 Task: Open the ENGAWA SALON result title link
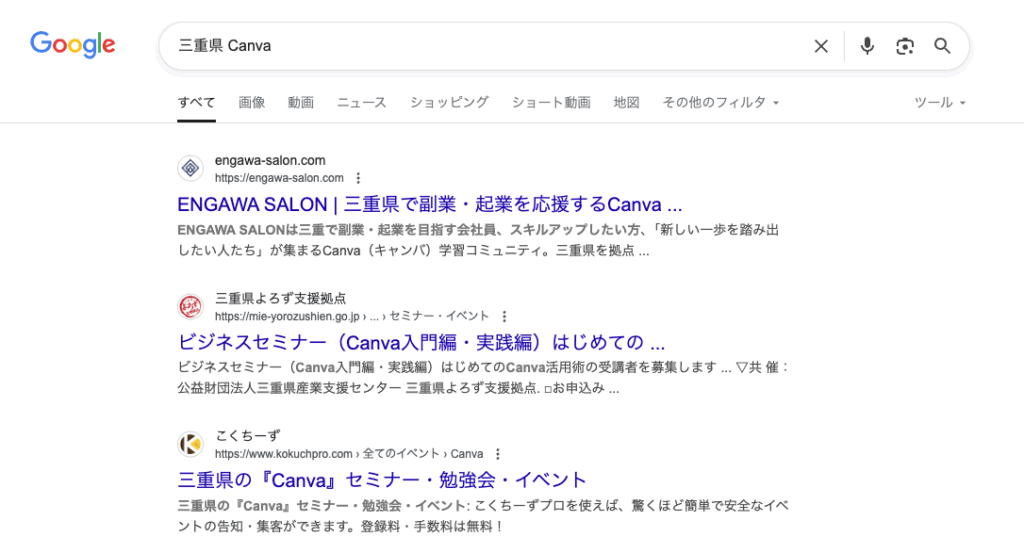pos(430,204)
